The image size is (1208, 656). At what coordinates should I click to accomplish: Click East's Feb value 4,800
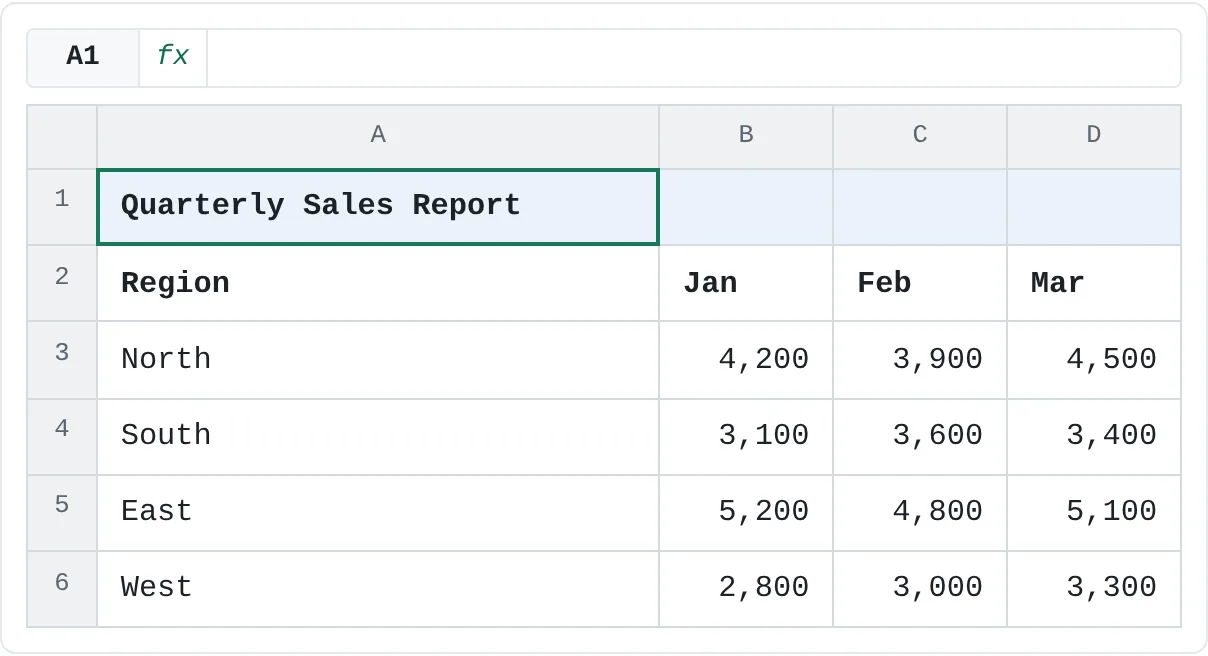[x=920, y=513]
